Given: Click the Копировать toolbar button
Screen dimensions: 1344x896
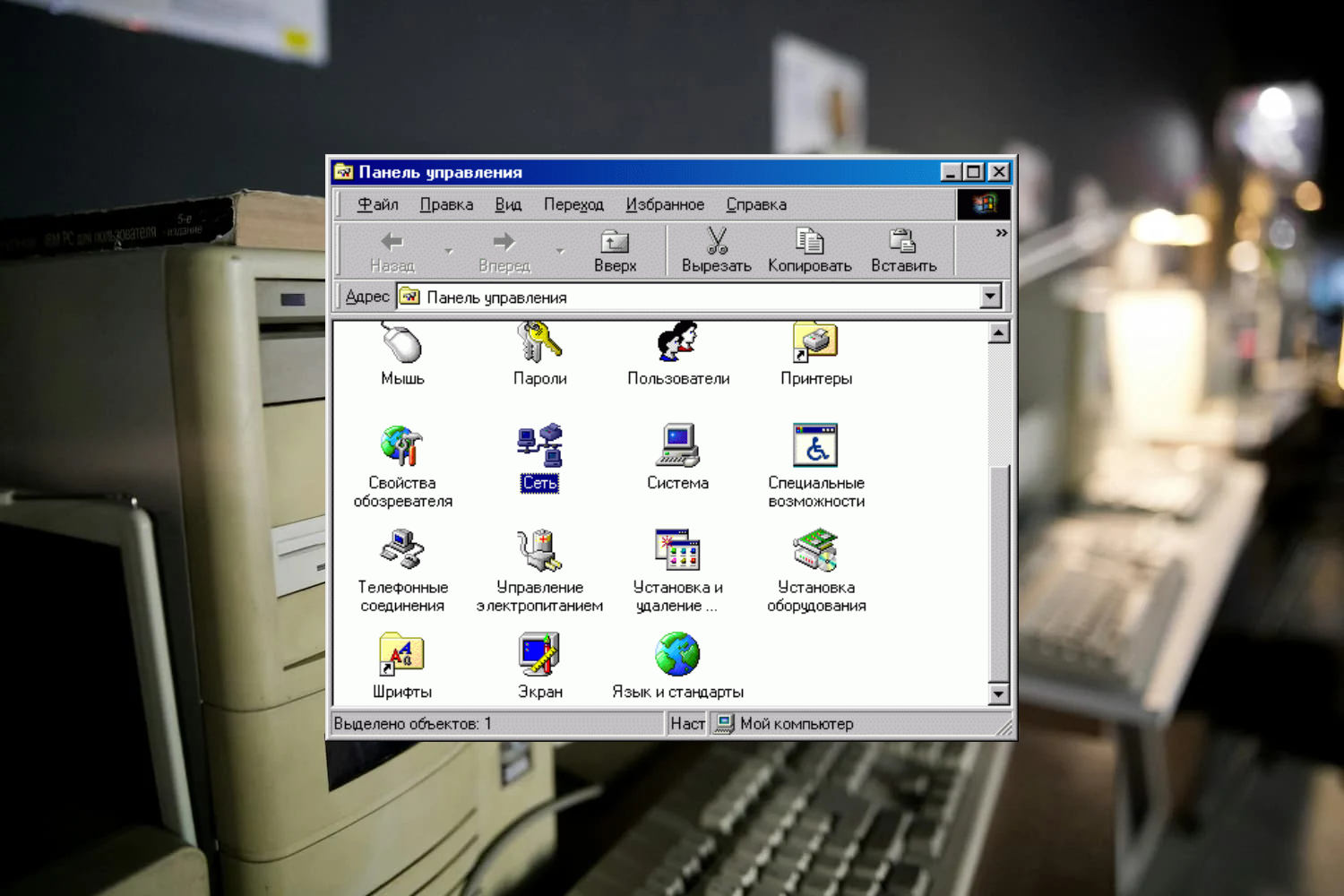Looking at the screenshot, I should point(810,250).
